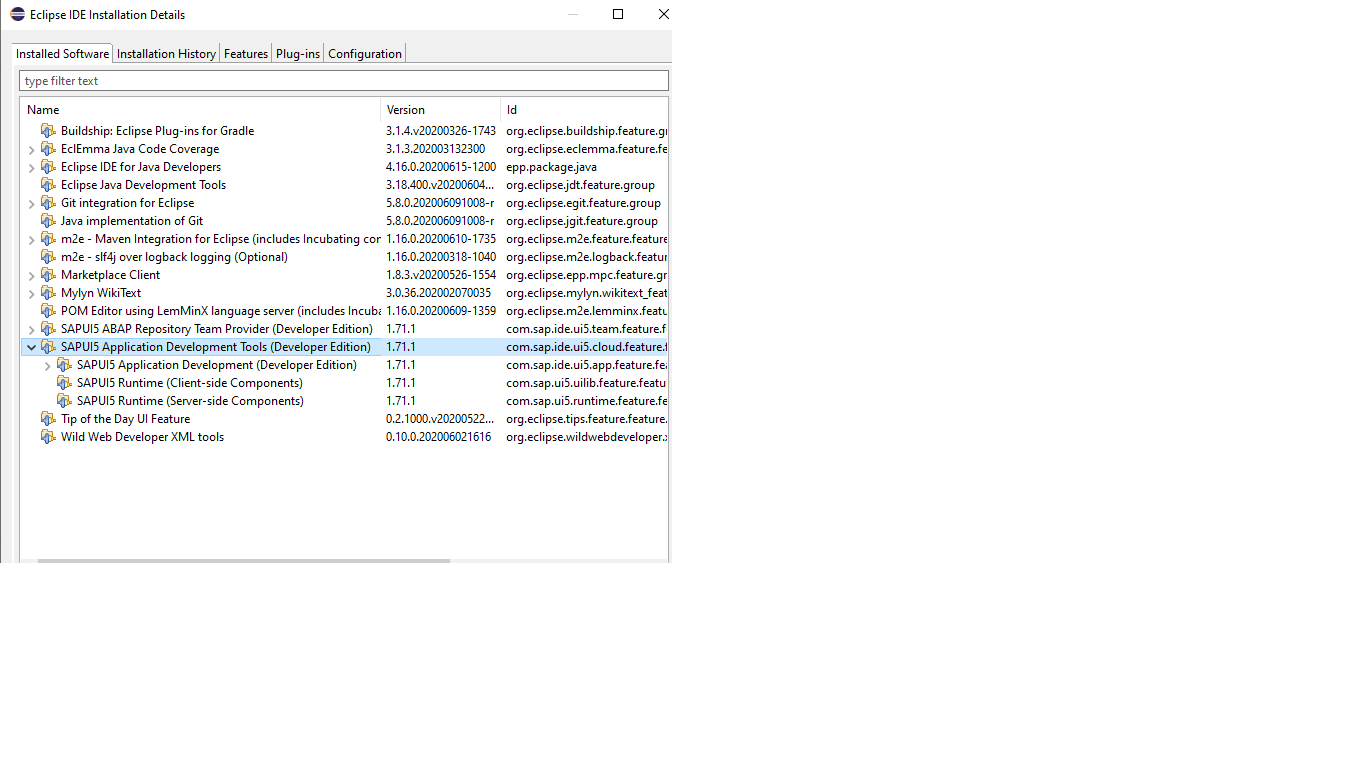Click version 0.10.0.202006021616
This screenshot has width=1366, height=768.
[x=438, y=437]
